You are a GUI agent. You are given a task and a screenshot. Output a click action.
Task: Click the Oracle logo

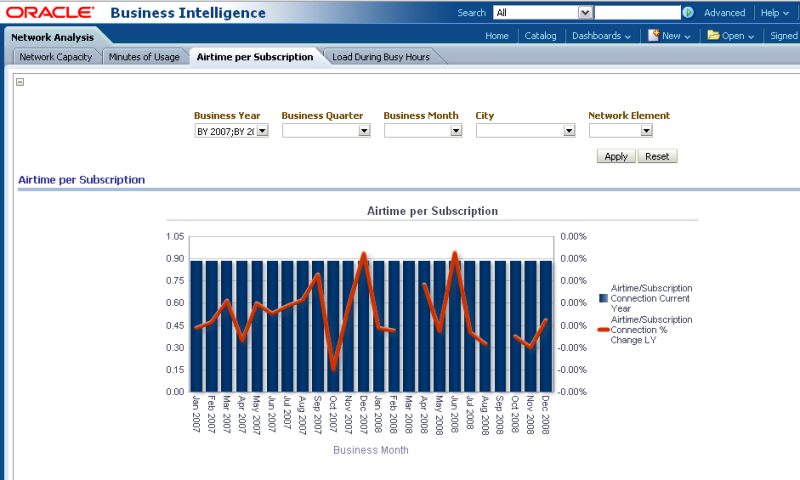tap(49, 12)
